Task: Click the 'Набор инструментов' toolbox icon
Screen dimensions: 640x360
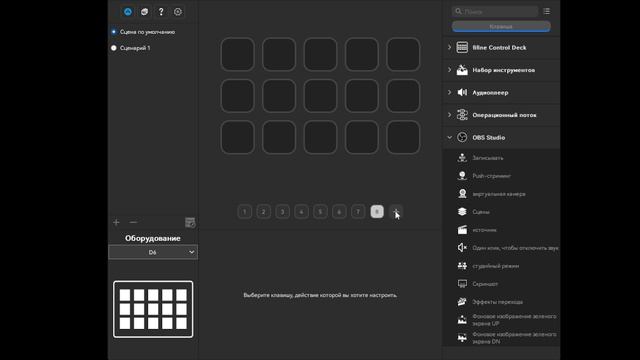Action: click(462, 70)
